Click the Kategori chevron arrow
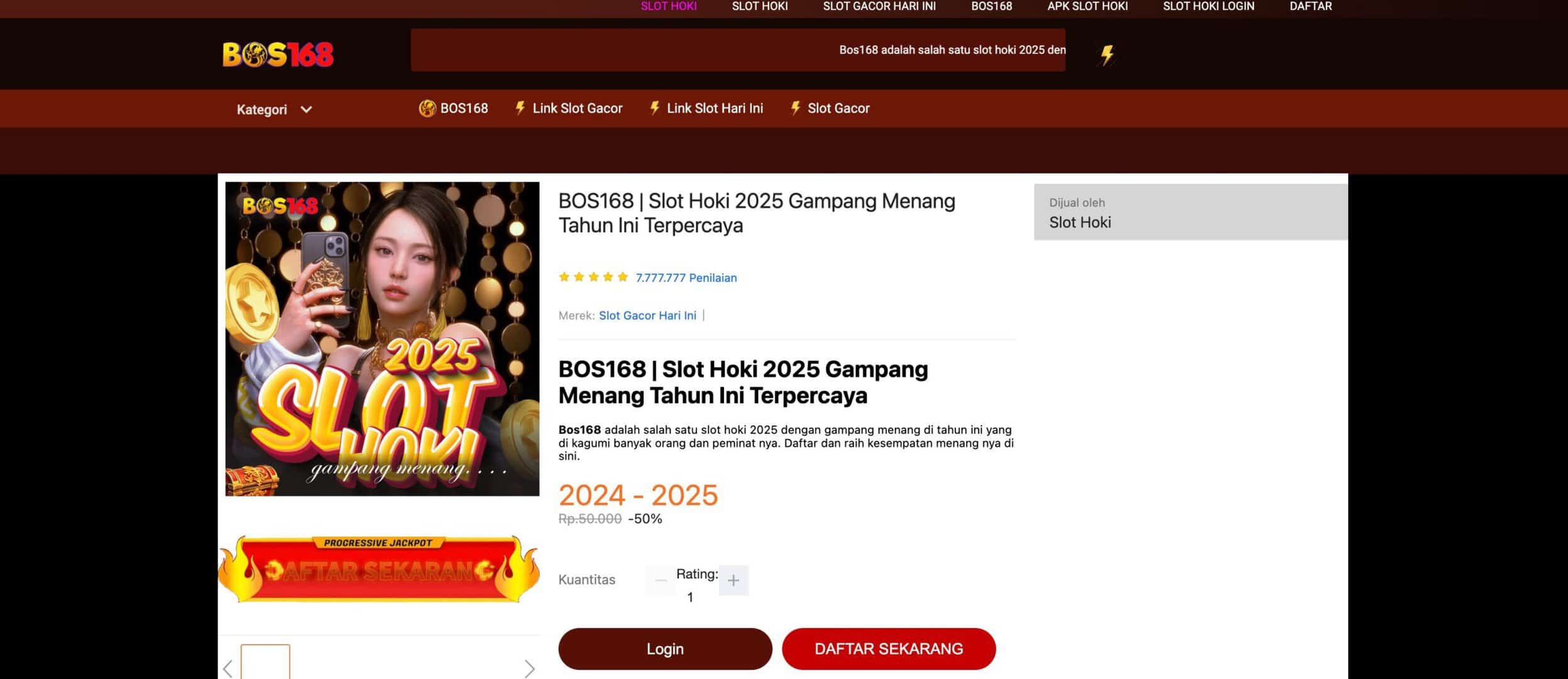 (x=306, y=109)
